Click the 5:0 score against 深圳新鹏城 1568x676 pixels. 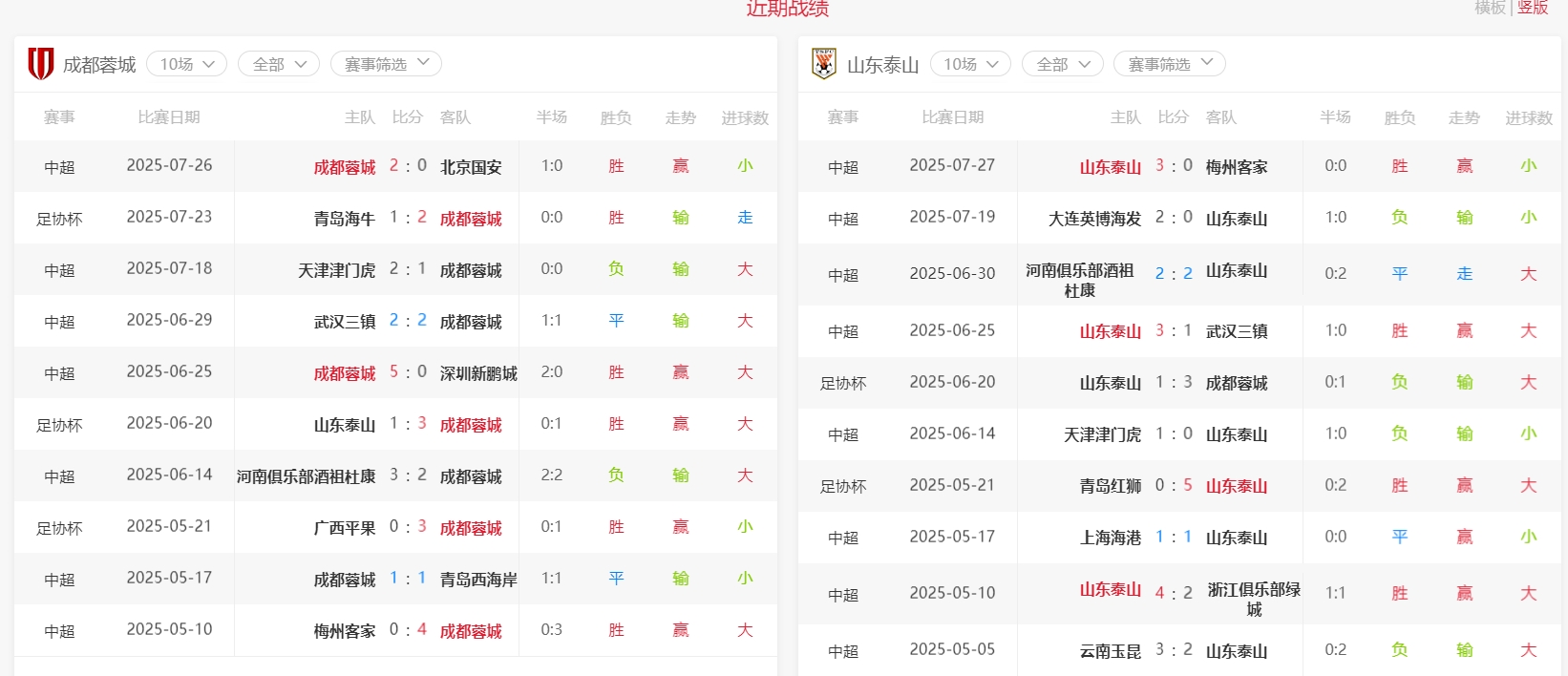408,372
